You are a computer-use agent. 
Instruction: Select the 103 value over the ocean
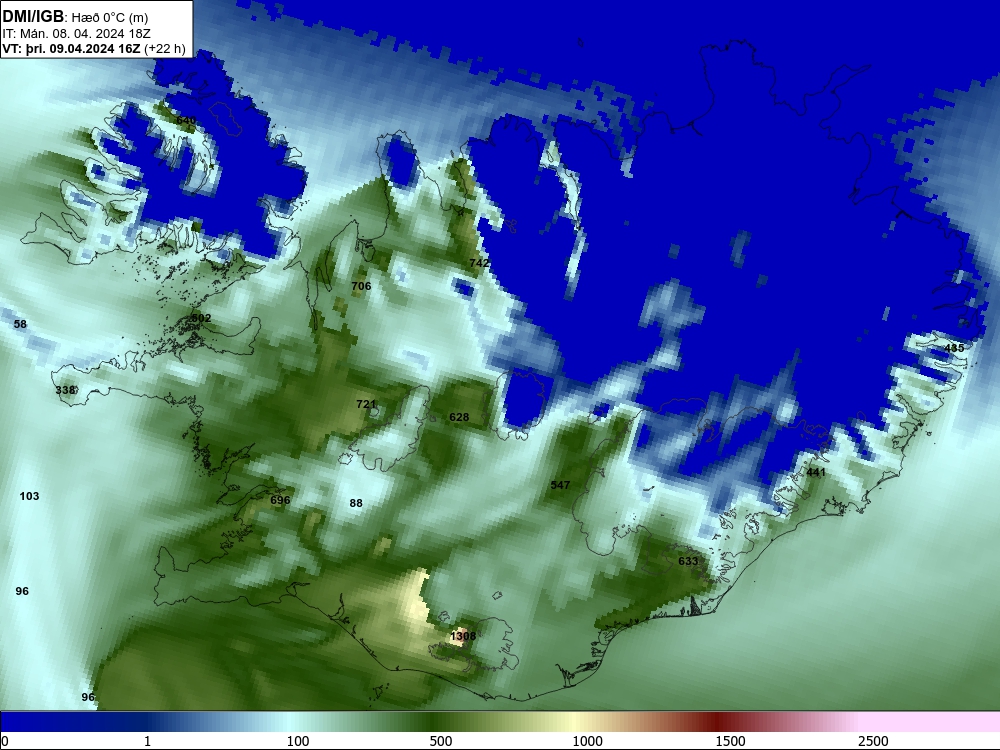tap(29, 496)
